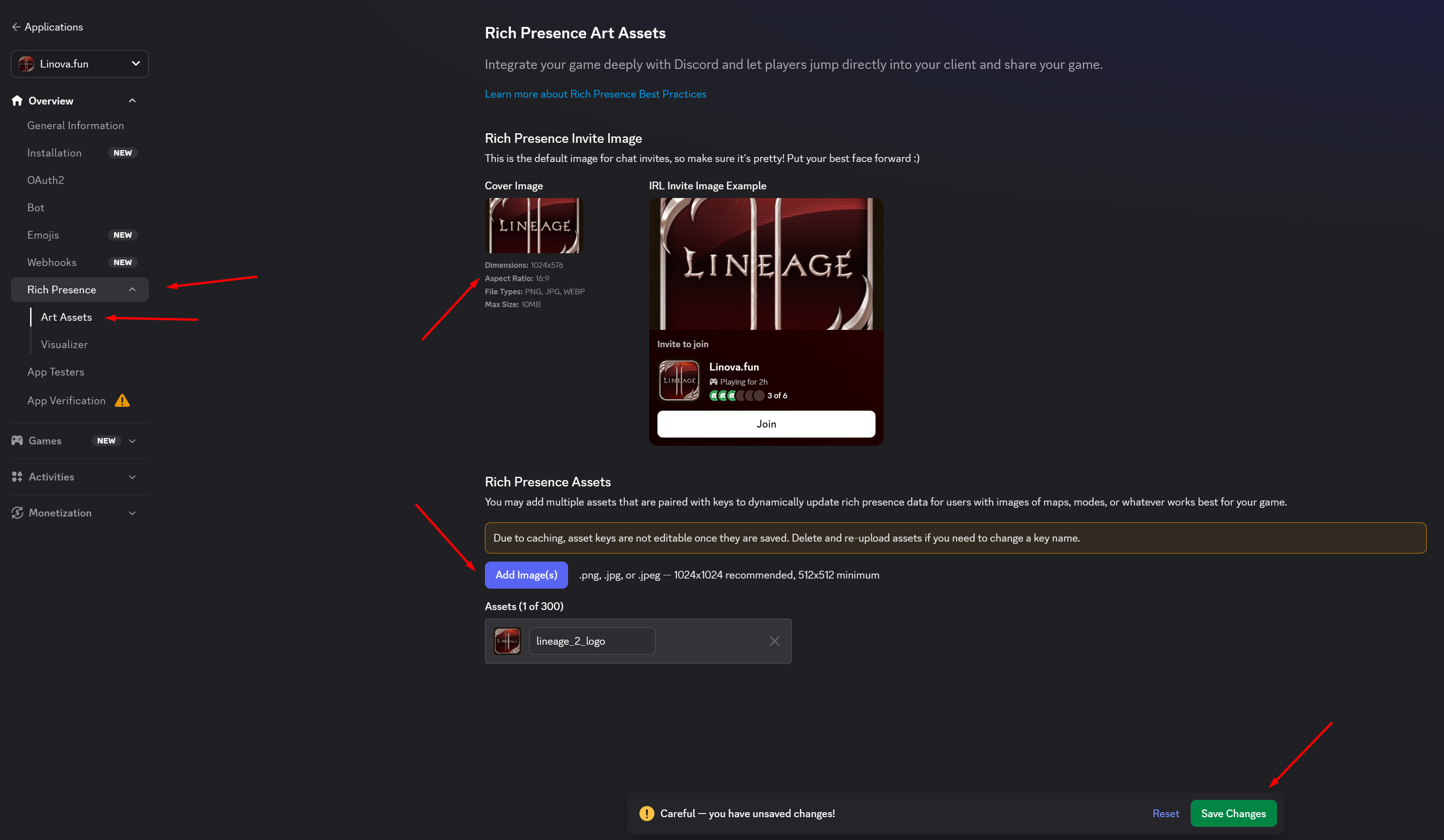Open App Verification page

pos(67,401)
